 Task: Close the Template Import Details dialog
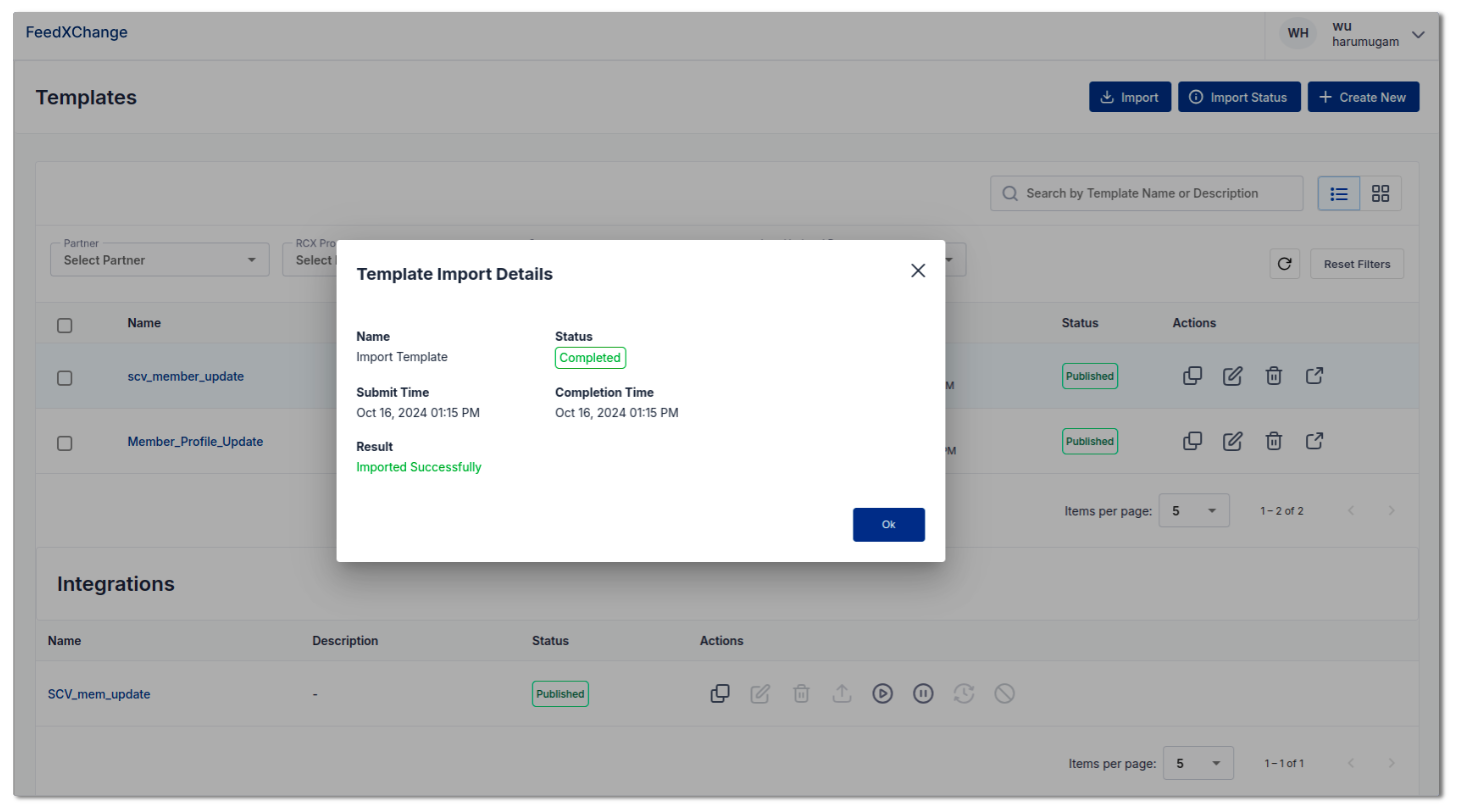pos(918,270)
